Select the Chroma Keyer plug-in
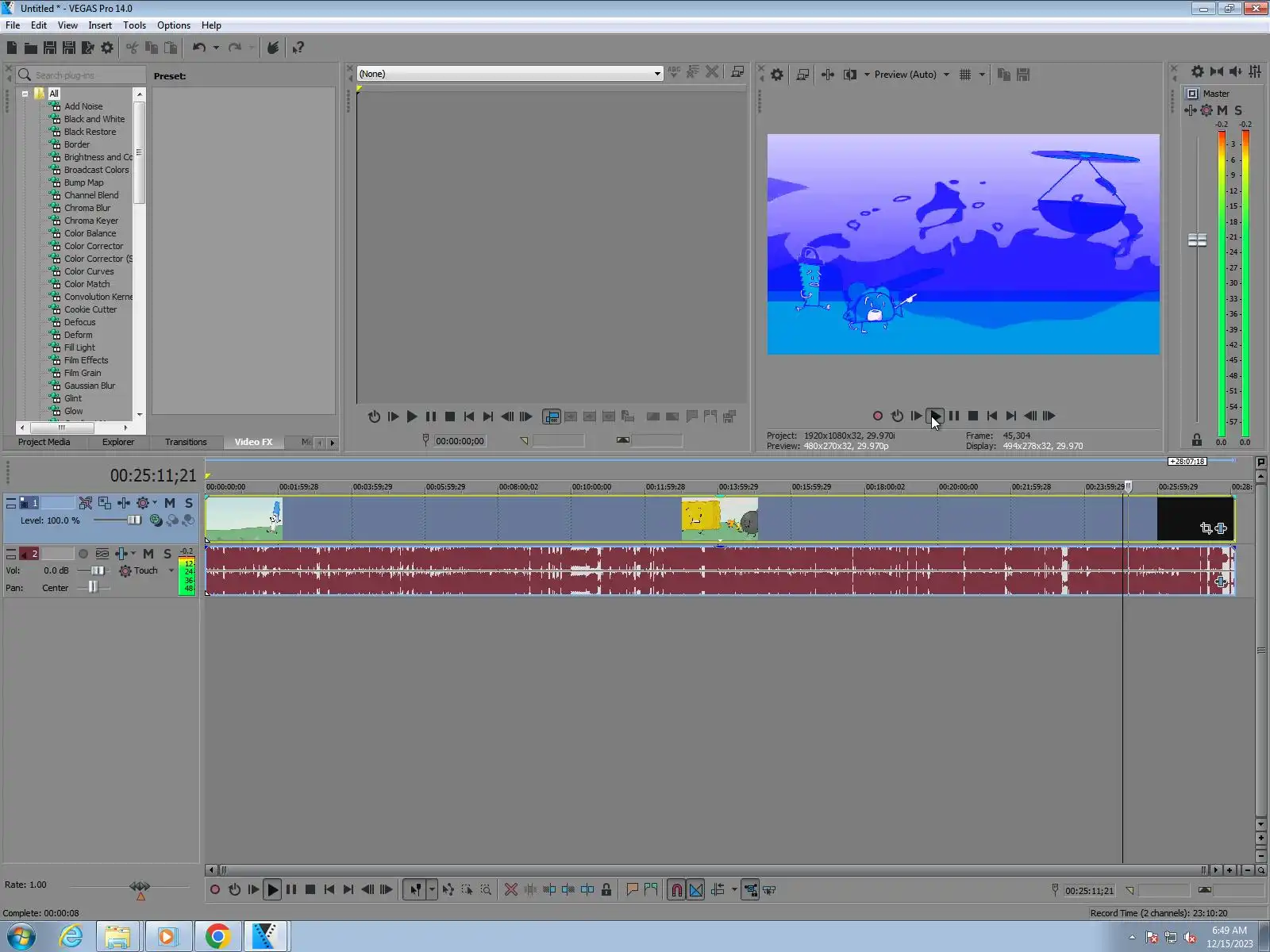The height and width of the screenshot is (952, 1270). tap(91, 221)
